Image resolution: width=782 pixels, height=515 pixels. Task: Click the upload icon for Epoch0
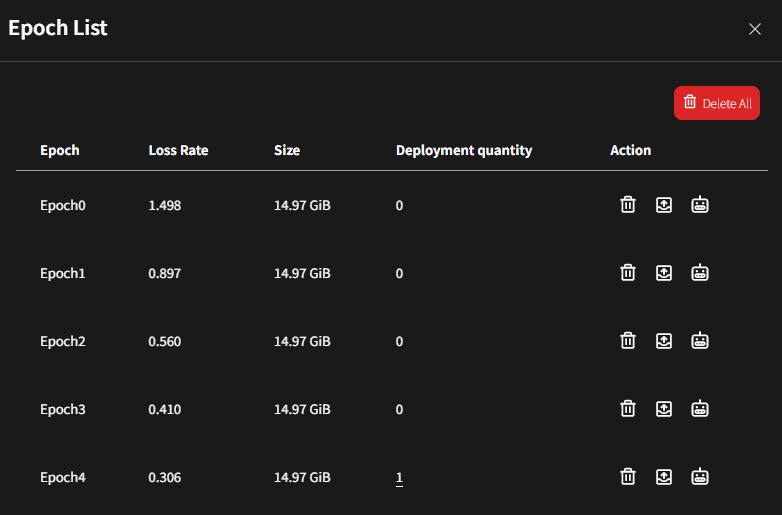click(663, 205)
